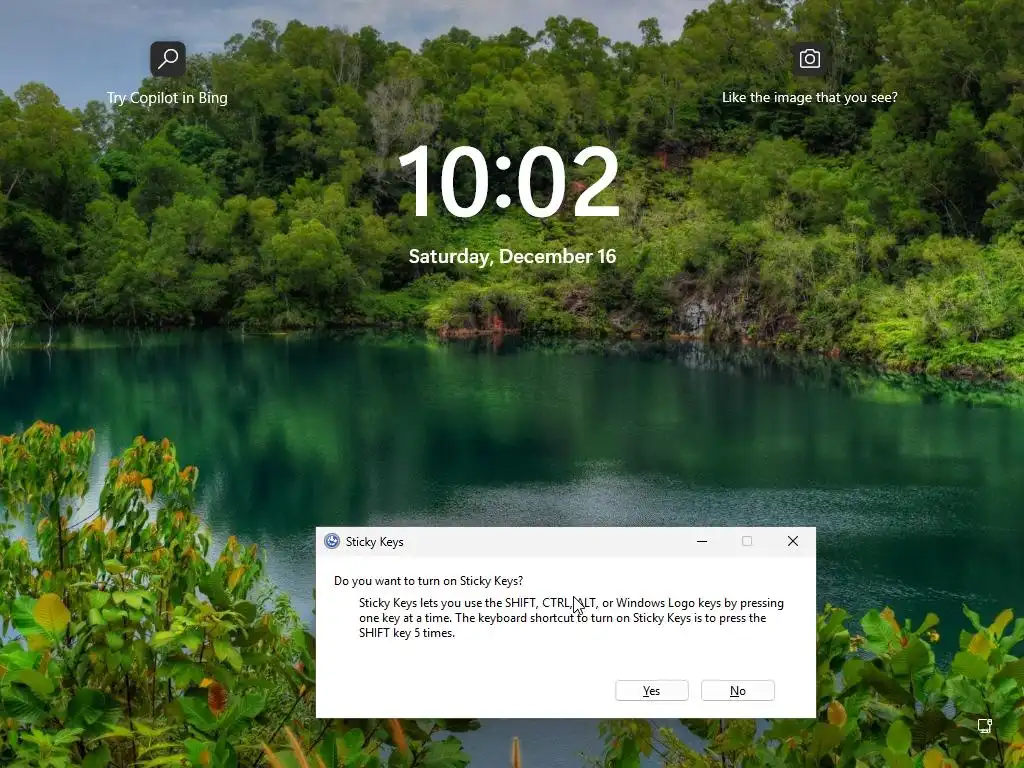This screenshot has width=1024, height=768.
Task: Click the 'Sticky Keys' title bar text
Action: pyautogui.click(x=374, y=541)
